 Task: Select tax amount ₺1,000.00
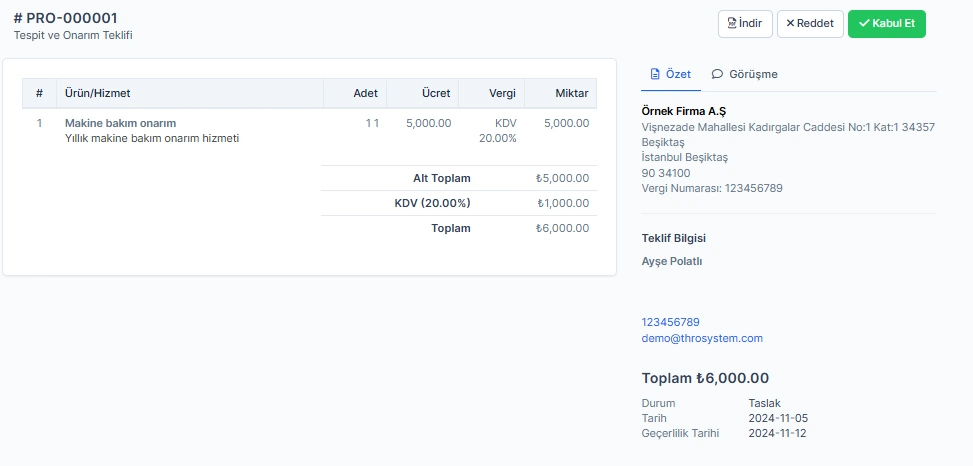pyautogui.click(x=563, y=203)
